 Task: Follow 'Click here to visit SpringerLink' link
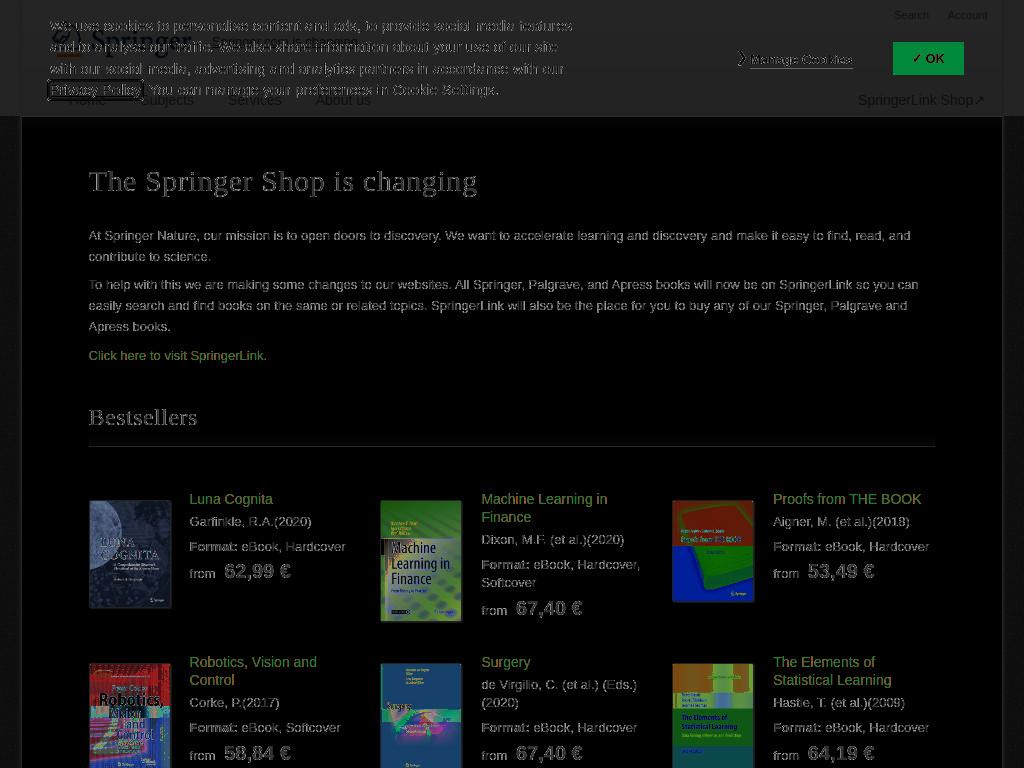pos(178,355)
